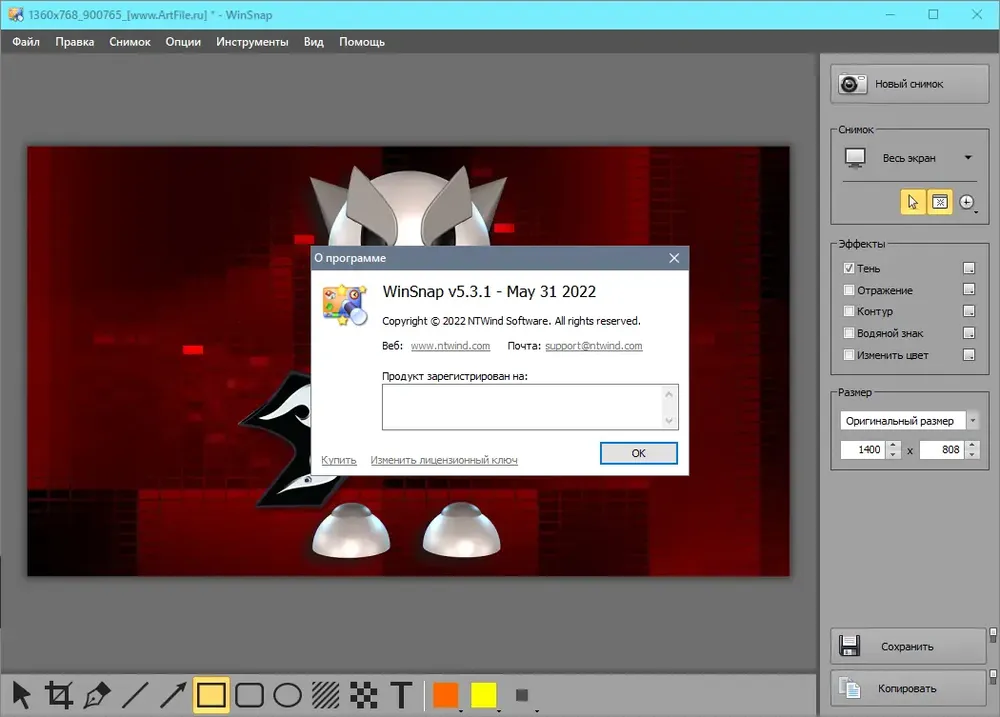Expand the Весь экран capture mode dropdown
1000x717 pixels.
968,158
